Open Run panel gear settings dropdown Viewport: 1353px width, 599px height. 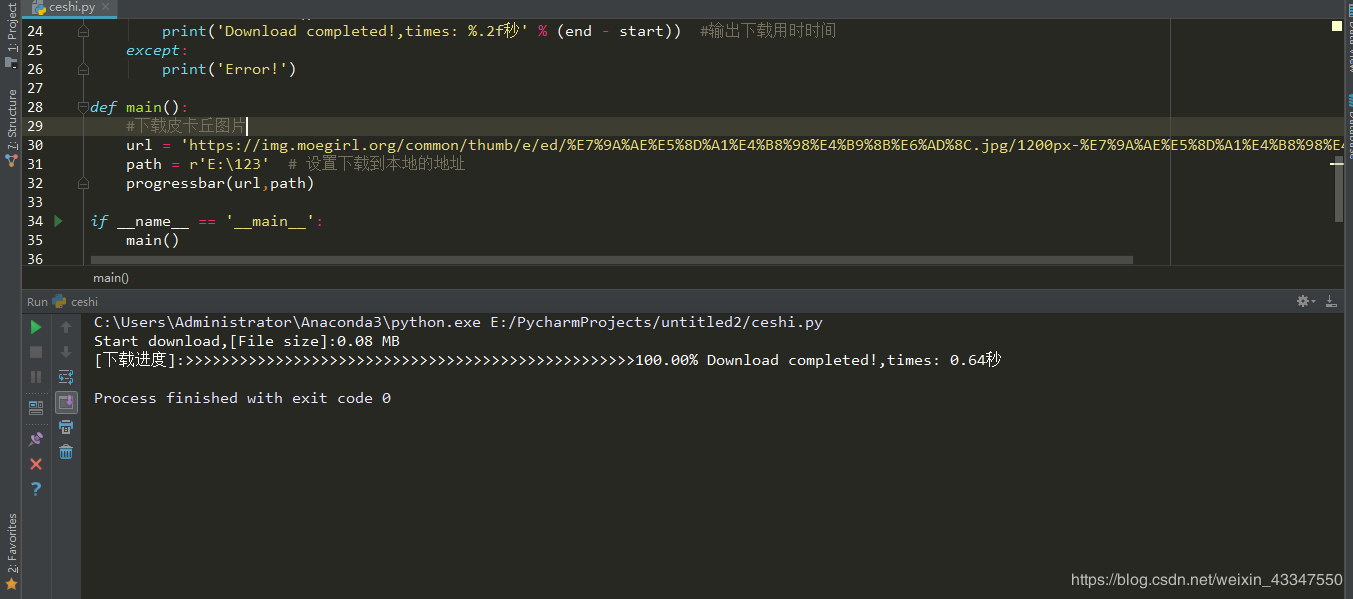(x=1305, y=301)
